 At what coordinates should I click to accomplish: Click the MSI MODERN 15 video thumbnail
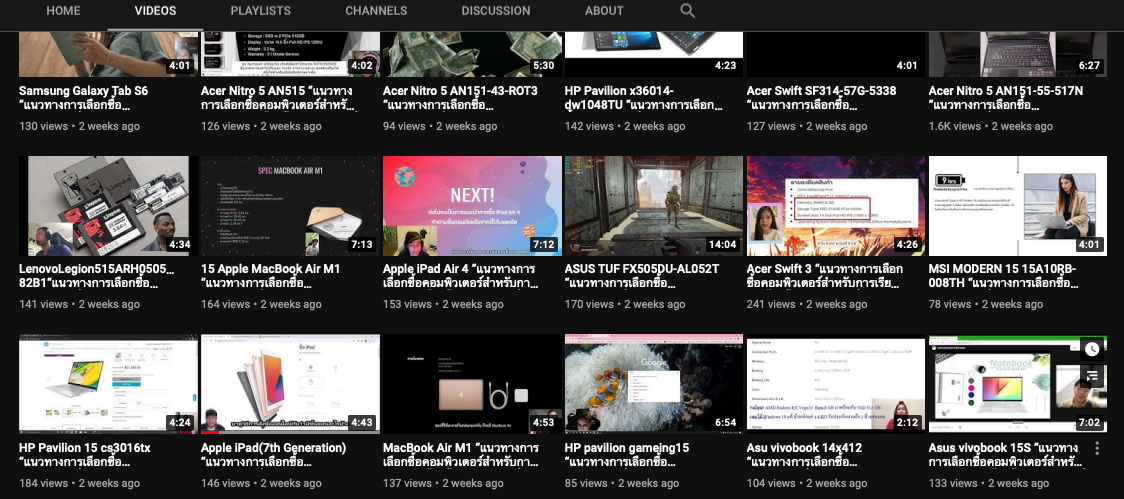point(1017,206)
